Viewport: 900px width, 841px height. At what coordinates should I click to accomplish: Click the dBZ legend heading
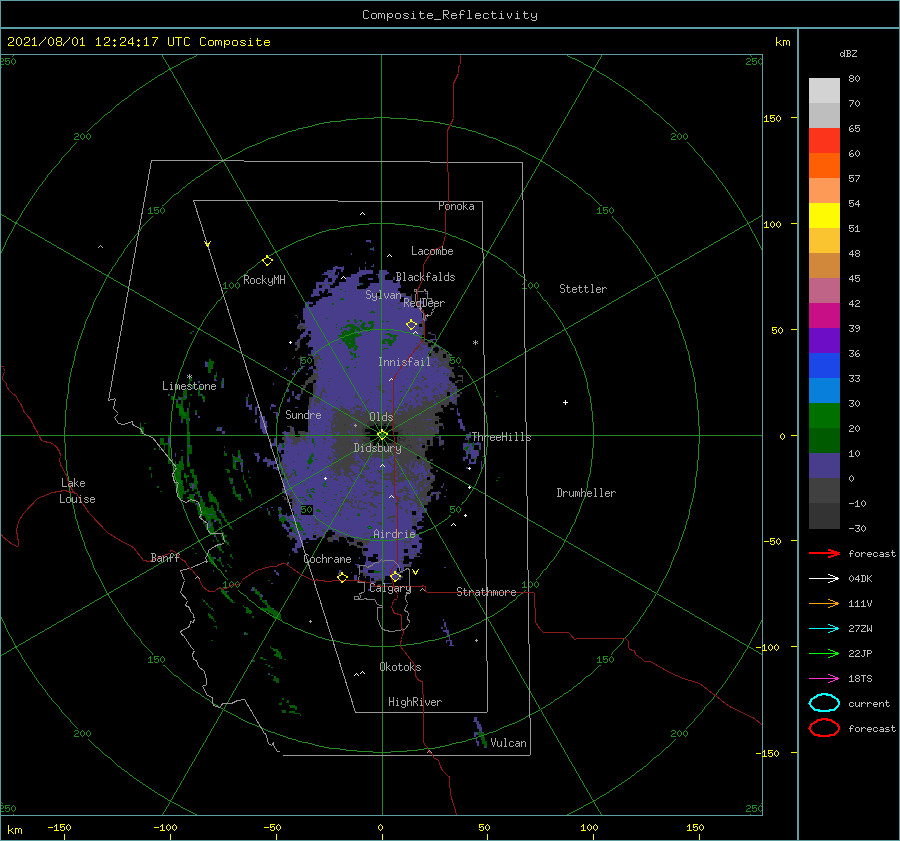848,53
